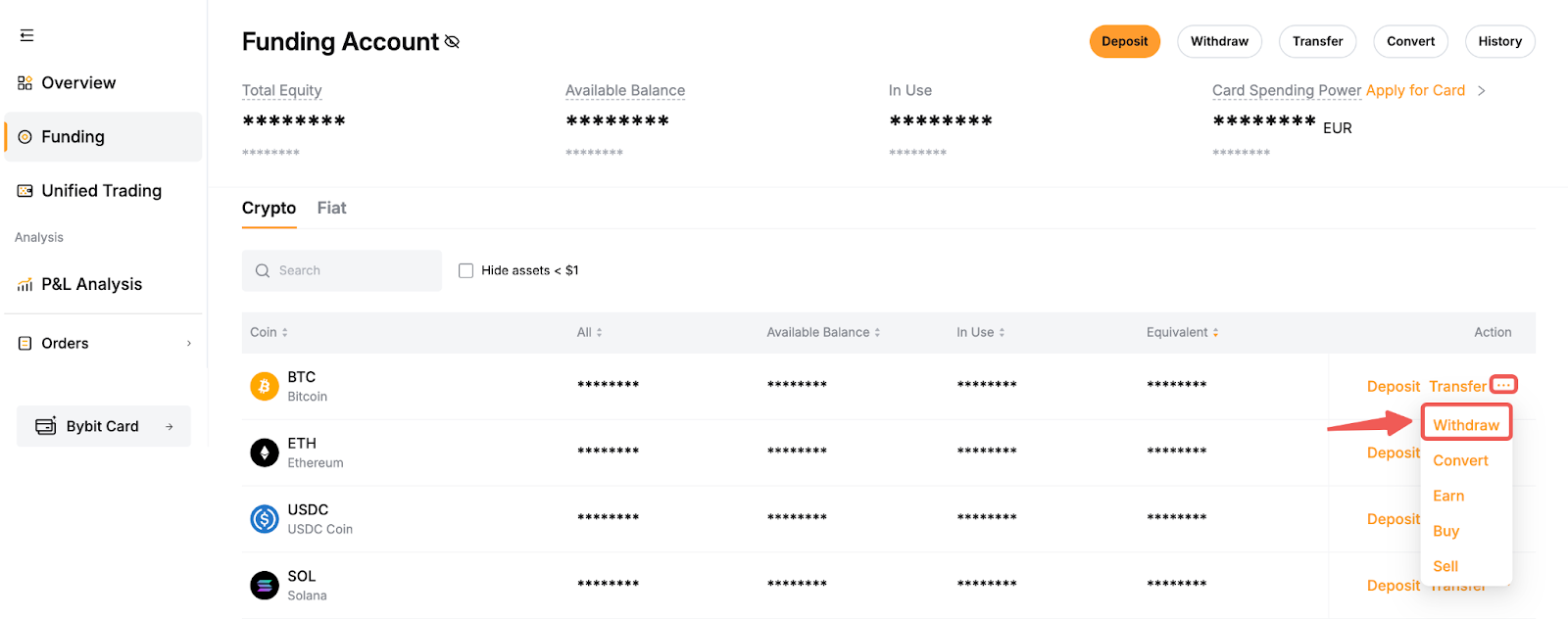This screenshot has width=1568, height=619.
Task: Click the Ethereum coin icon
Action: click(264, 452)
